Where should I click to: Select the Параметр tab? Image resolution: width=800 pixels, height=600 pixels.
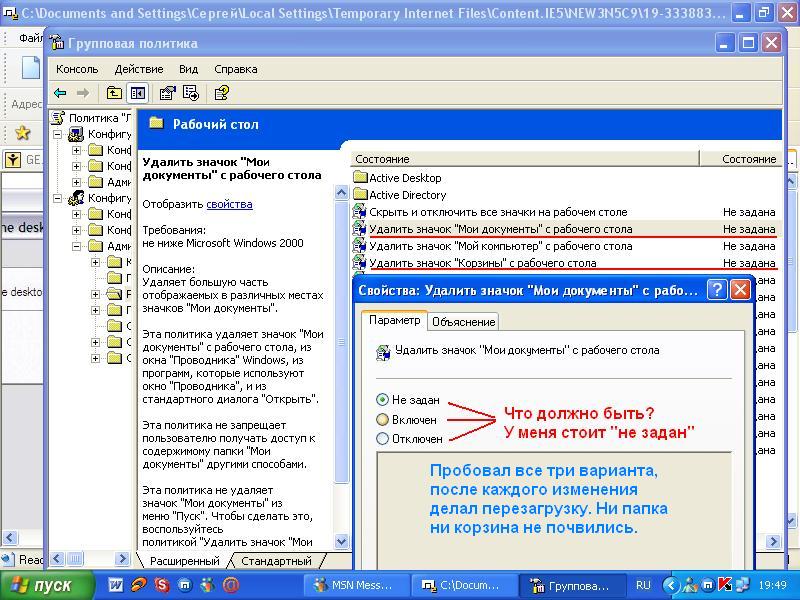click(x=394, y=320)
